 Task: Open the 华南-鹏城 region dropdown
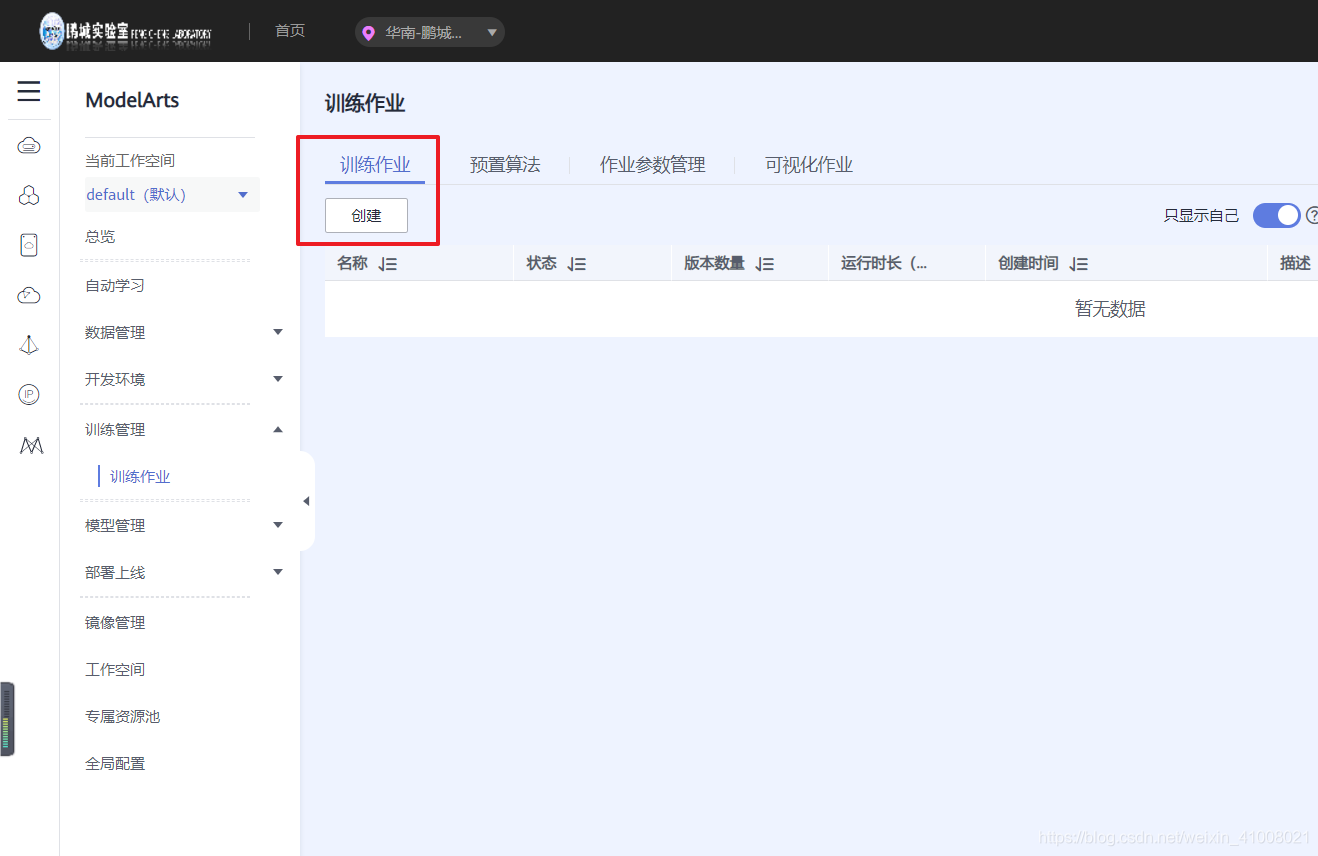[x=430, y=33]
